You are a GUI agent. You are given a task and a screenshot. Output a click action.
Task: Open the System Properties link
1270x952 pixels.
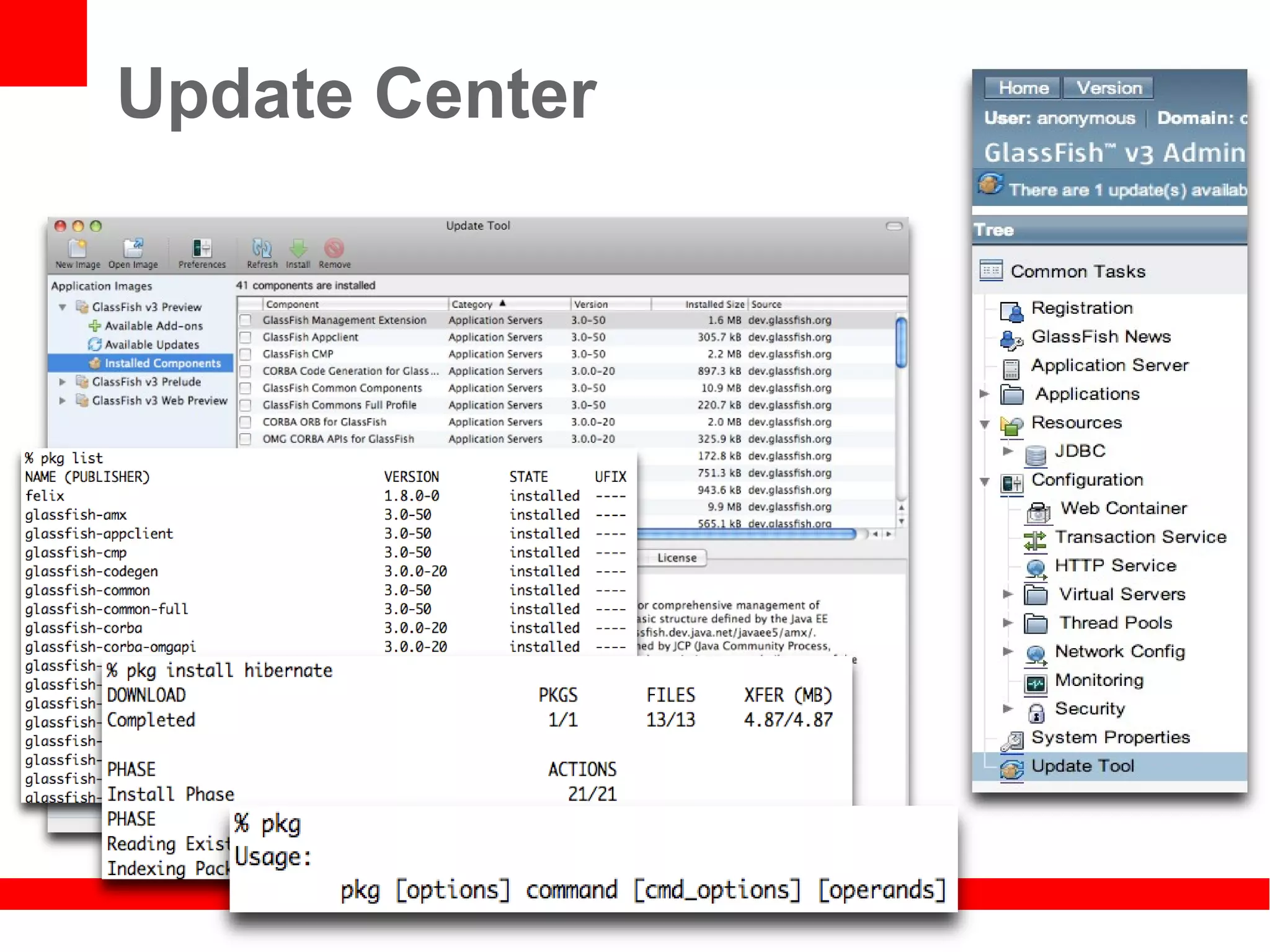point(1110,737)
